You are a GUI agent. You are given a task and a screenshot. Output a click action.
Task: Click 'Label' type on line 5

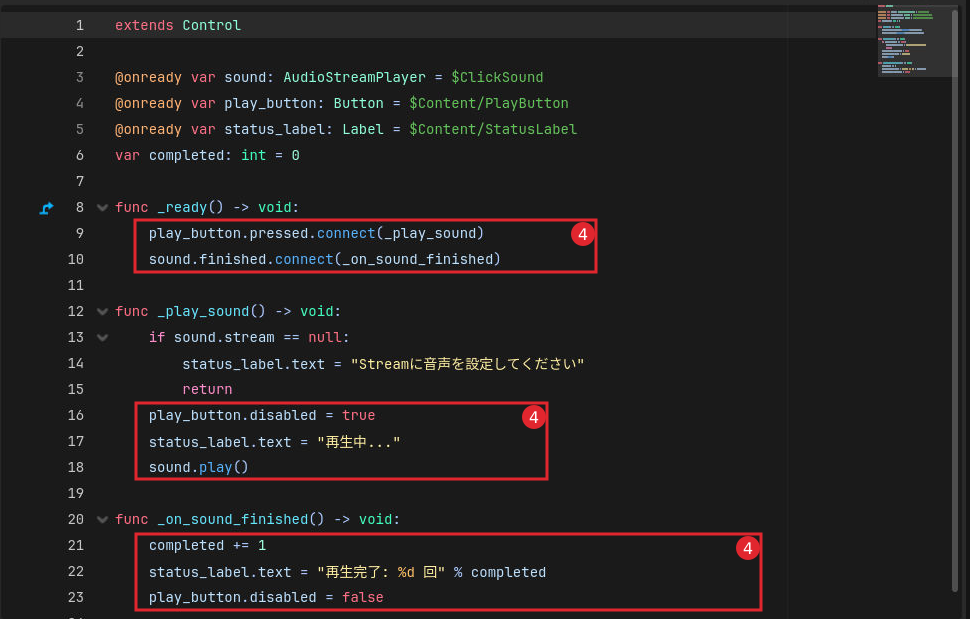point(363,129)
